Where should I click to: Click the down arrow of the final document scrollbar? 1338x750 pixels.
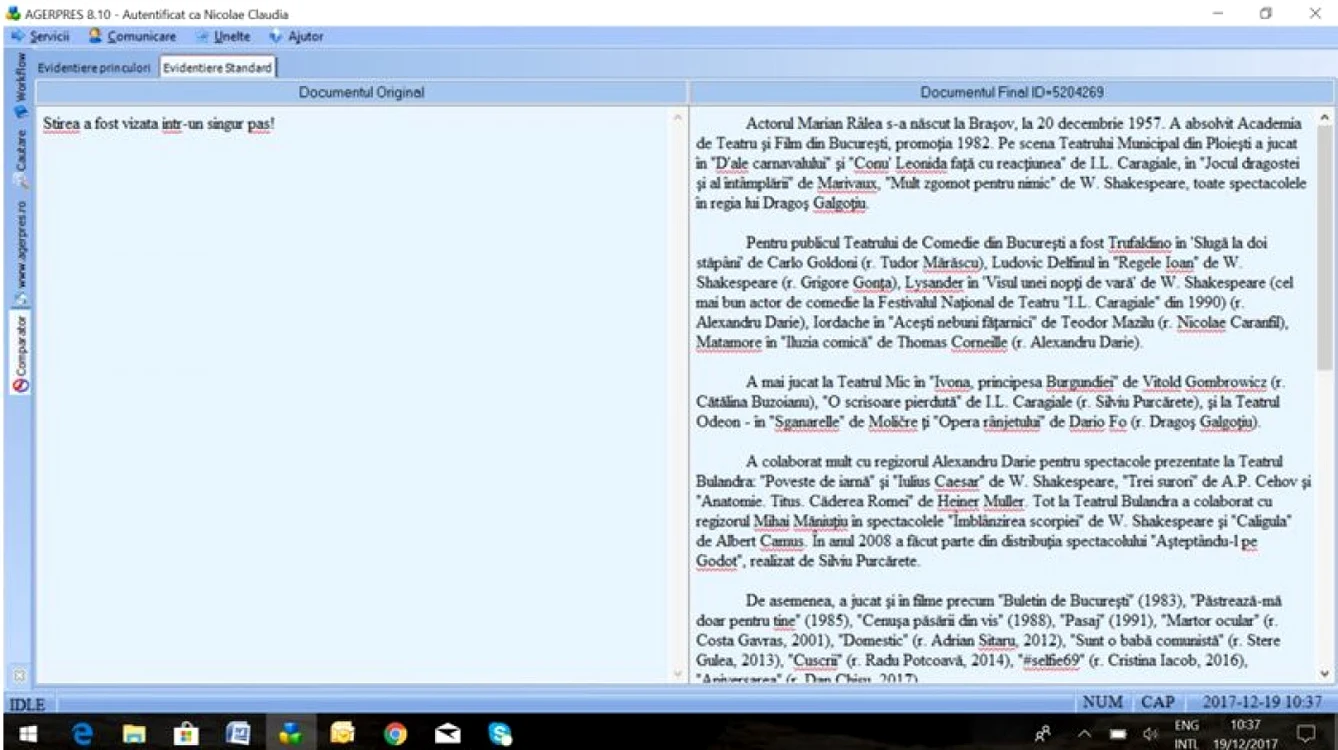pyautogui.click(x=1325, y=674)
